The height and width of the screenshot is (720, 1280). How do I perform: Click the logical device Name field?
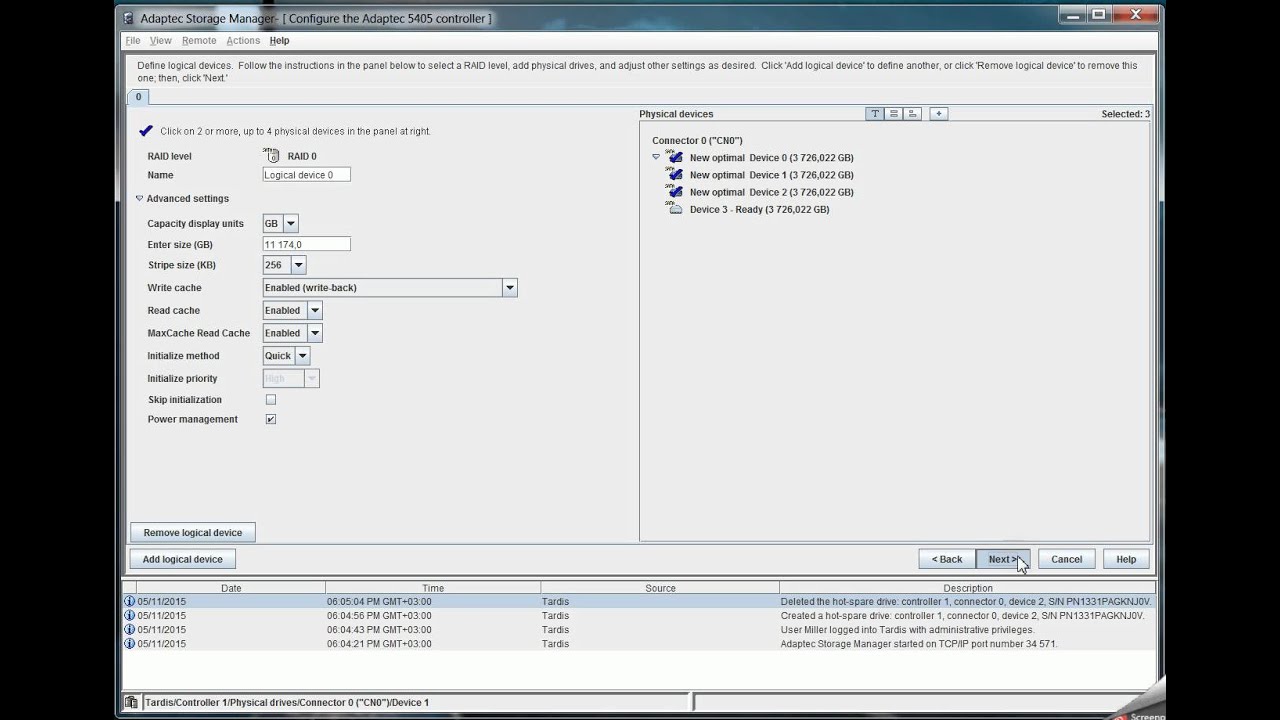(x=306, y=175)
